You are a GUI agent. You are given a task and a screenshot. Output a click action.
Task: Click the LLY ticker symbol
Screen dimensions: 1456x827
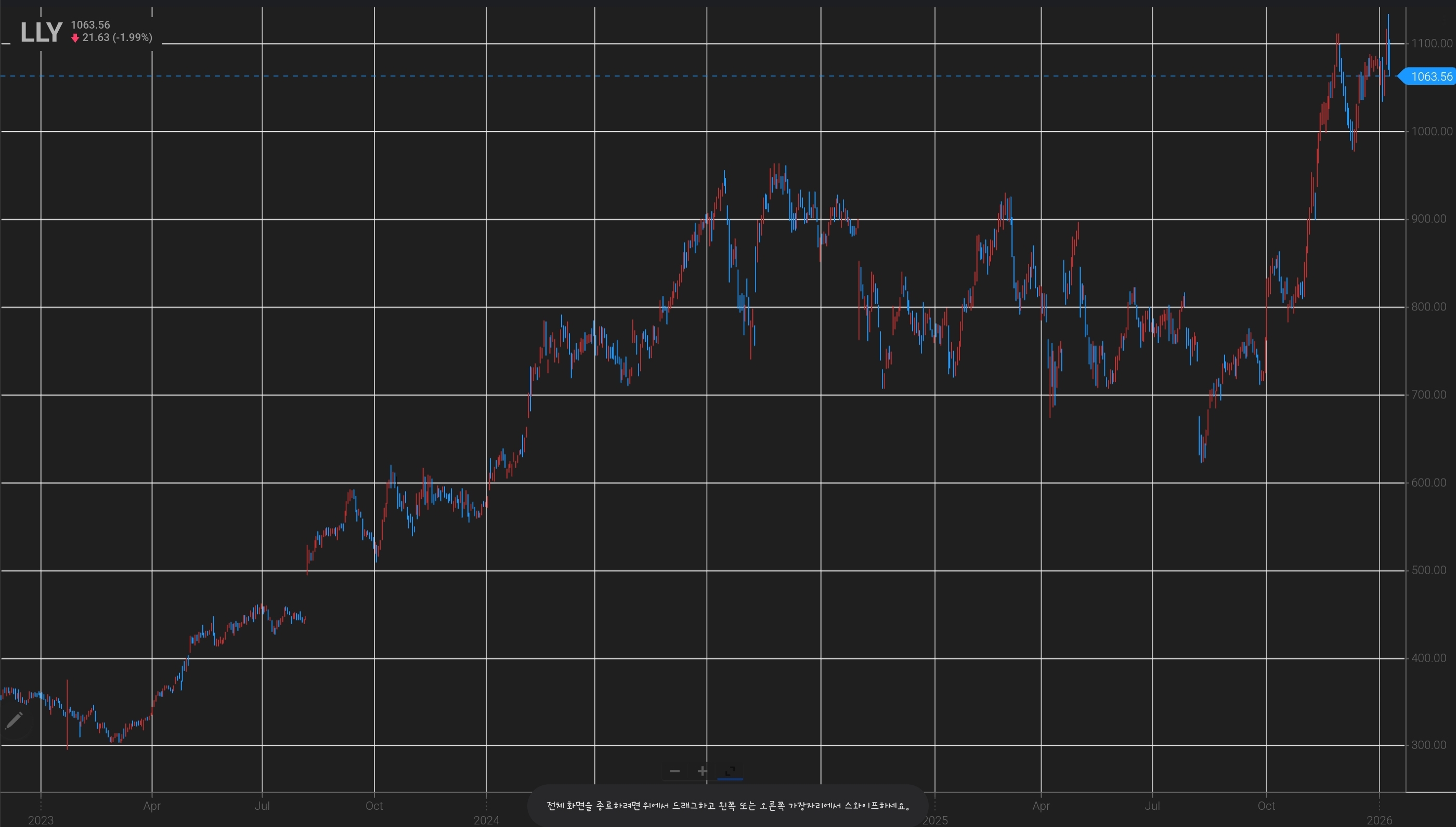click(x=41, y=32)
